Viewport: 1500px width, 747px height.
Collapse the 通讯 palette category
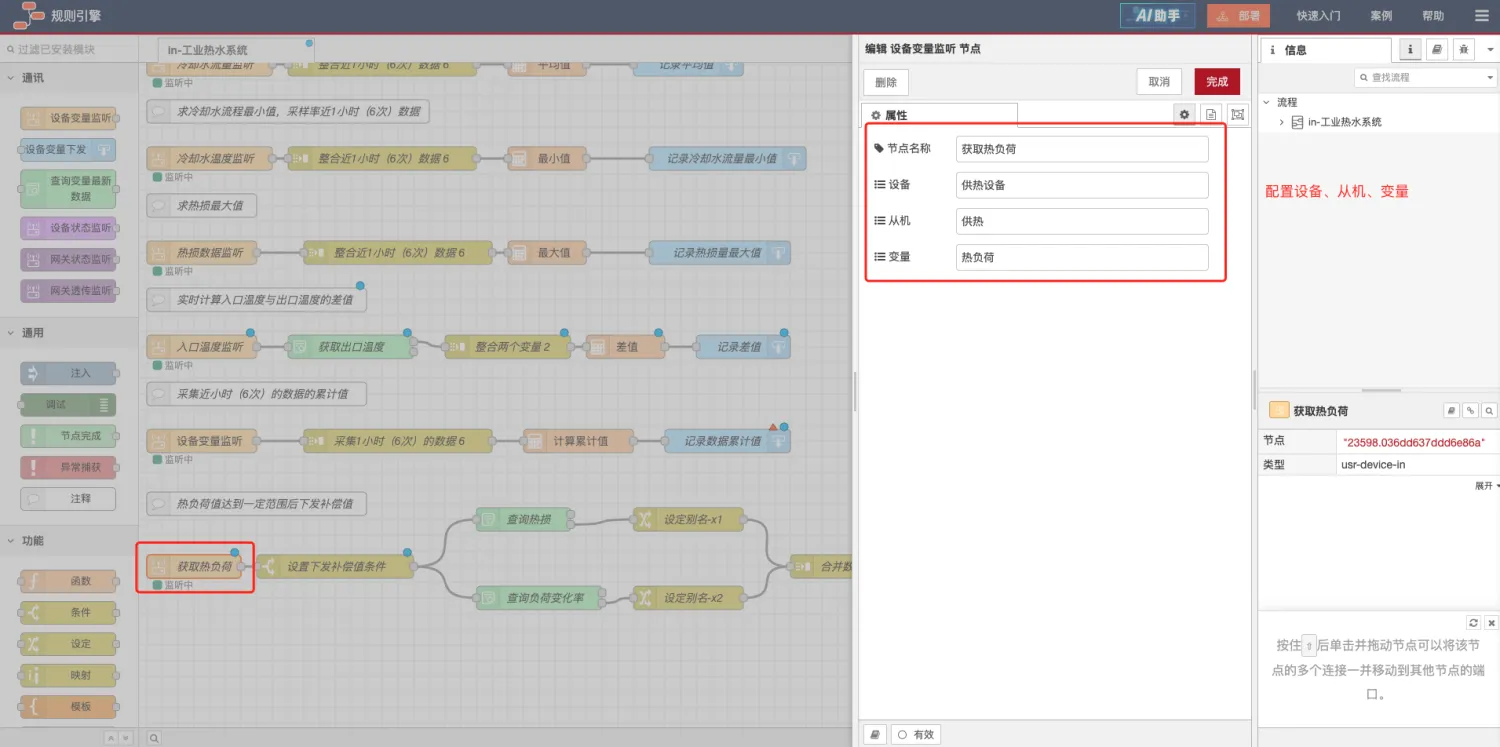coord(12,78)
